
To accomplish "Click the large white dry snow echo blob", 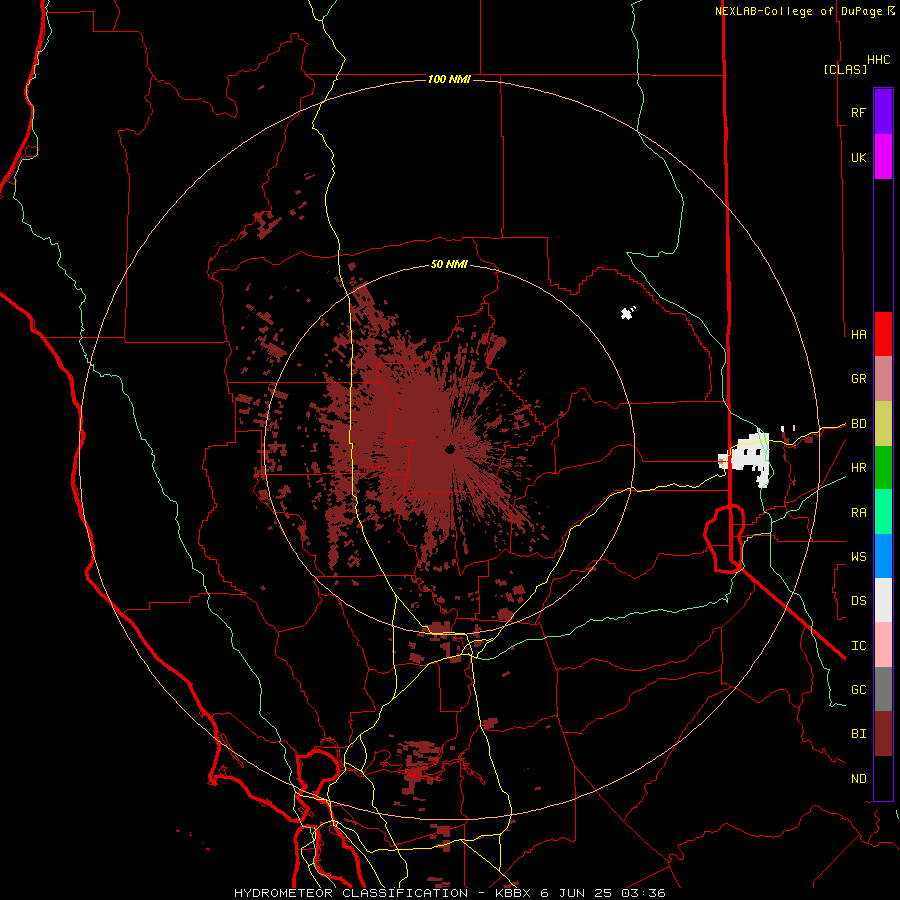I will (x=746, y=458).
